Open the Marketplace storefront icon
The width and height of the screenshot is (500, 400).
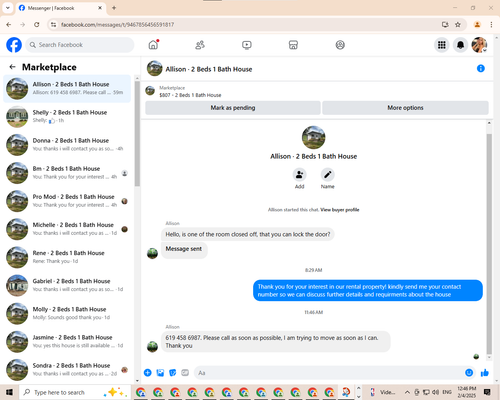pyautogui.click(x=293, y=45)
